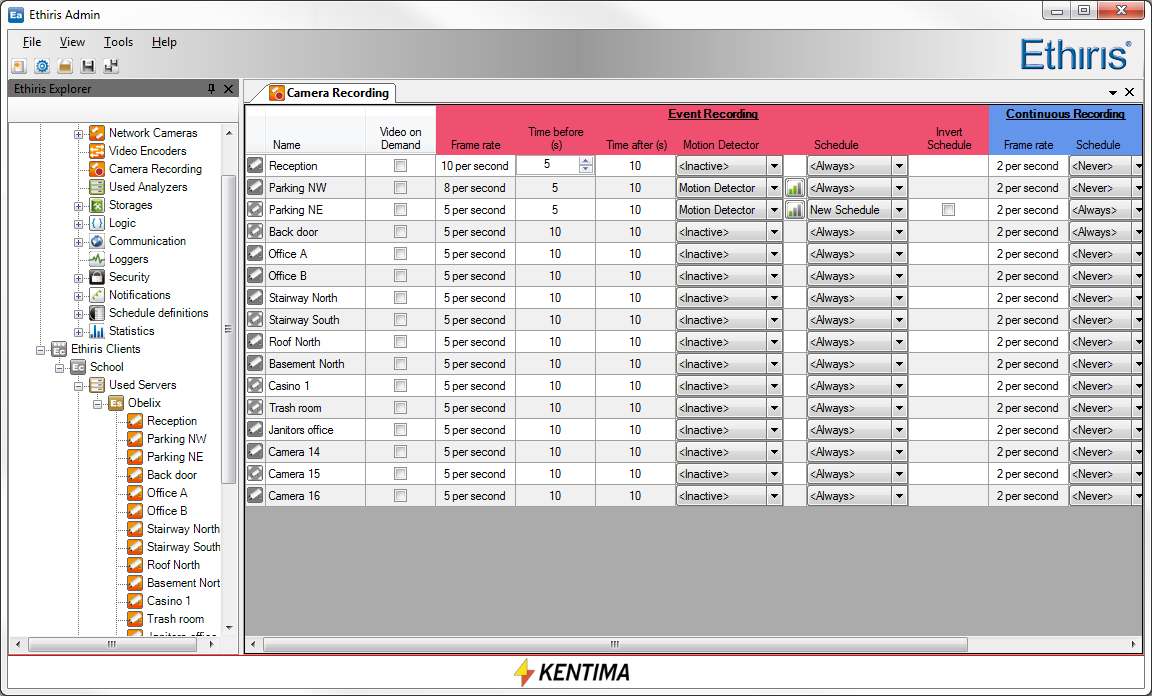
Task: Click the Network Cameras tree icon
Action: click(97, 133)
